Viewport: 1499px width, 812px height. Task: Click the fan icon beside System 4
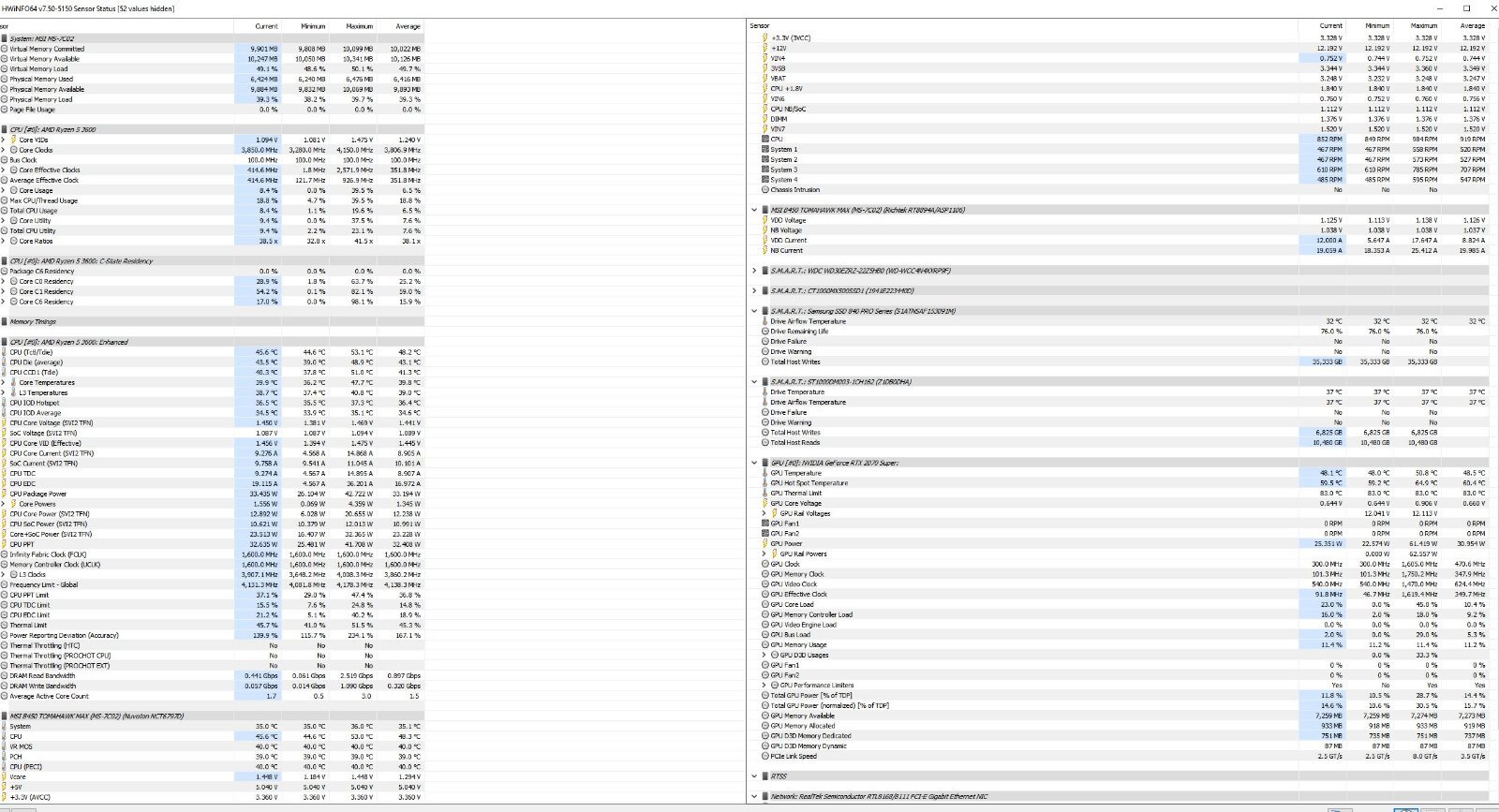click(765, 179)
